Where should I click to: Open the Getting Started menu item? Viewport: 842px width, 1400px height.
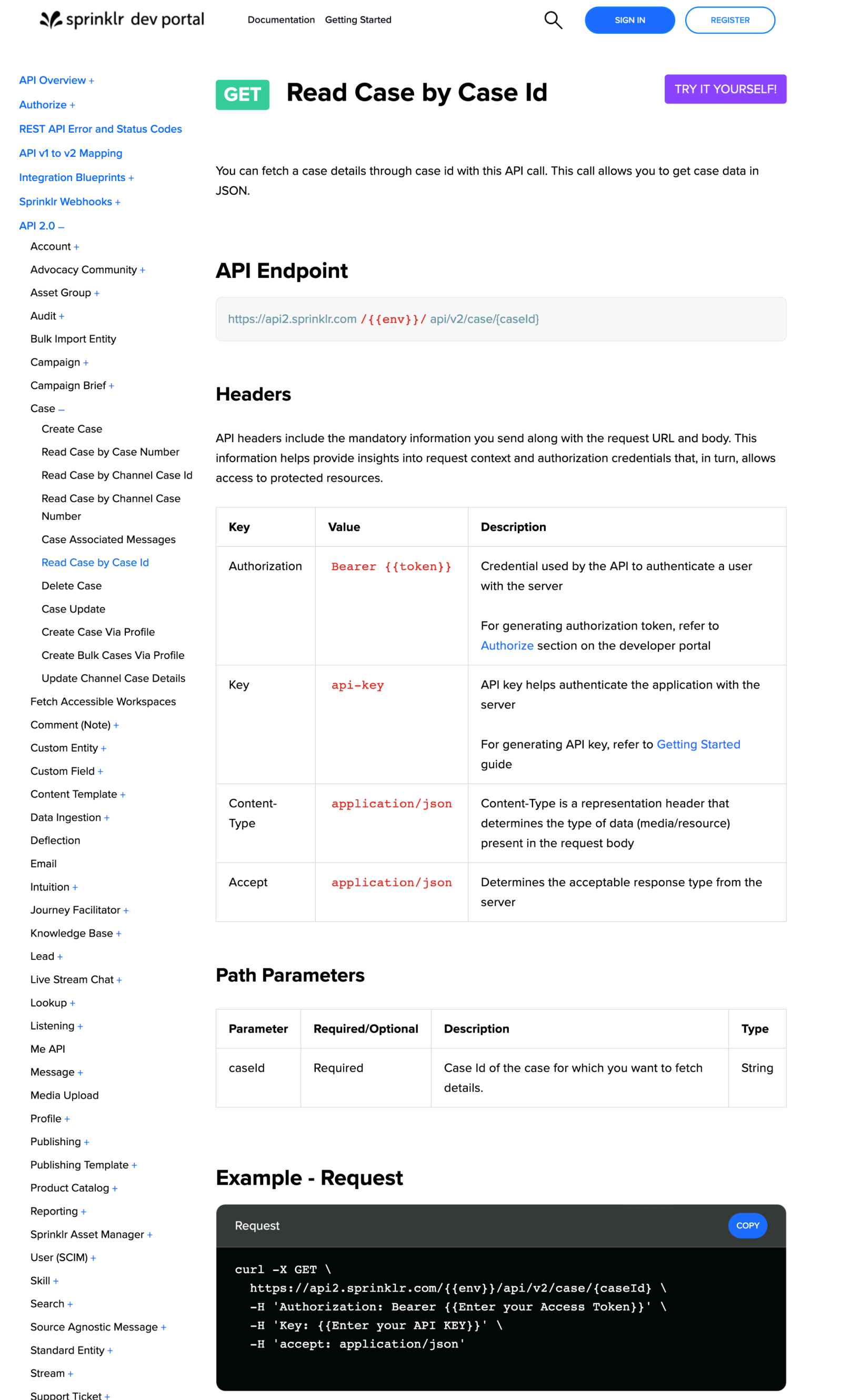(358, 20)
